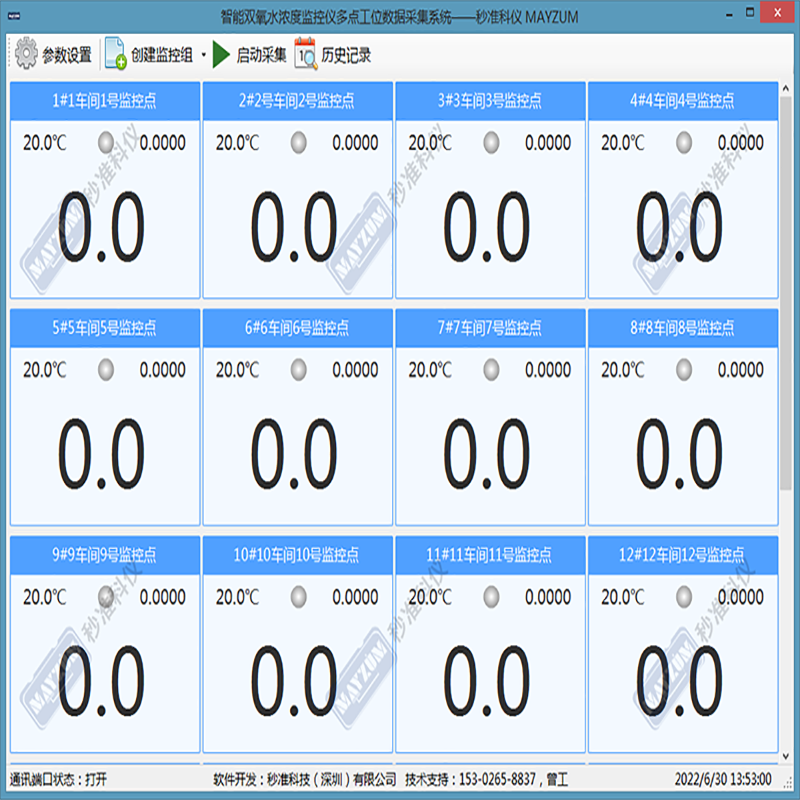The image size is (800, 800).
Task: Click the date and time in status bar
Action: tap(722, 779)
